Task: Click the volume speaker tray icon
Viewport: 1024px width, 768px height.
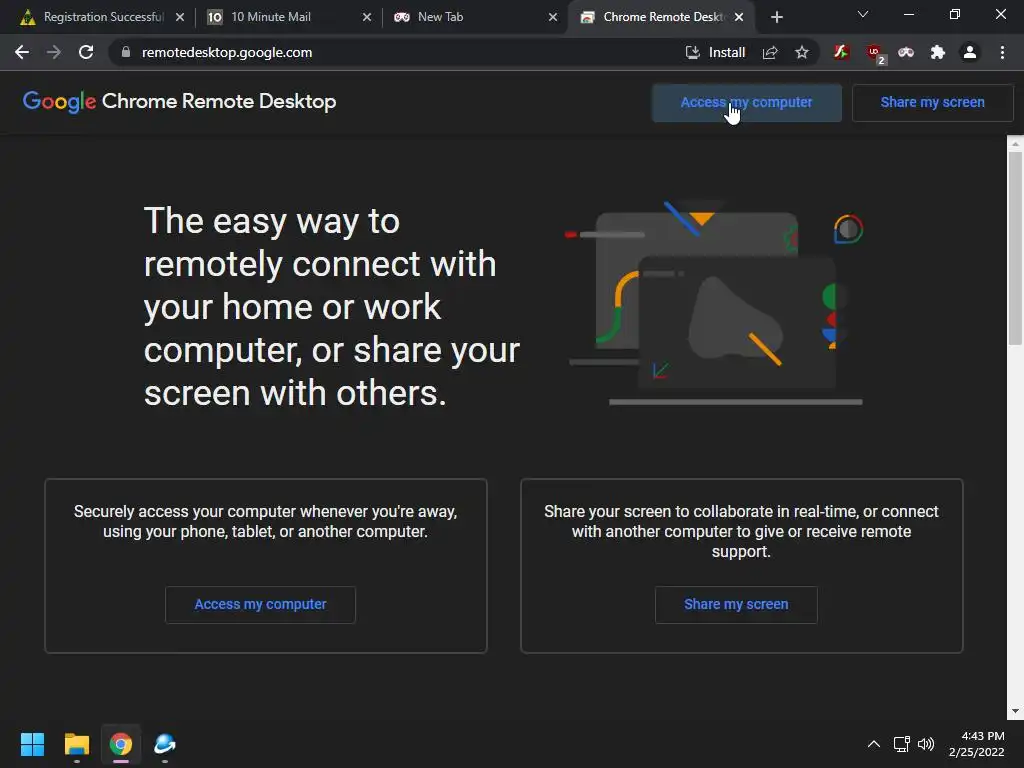Action: (926, 744)
